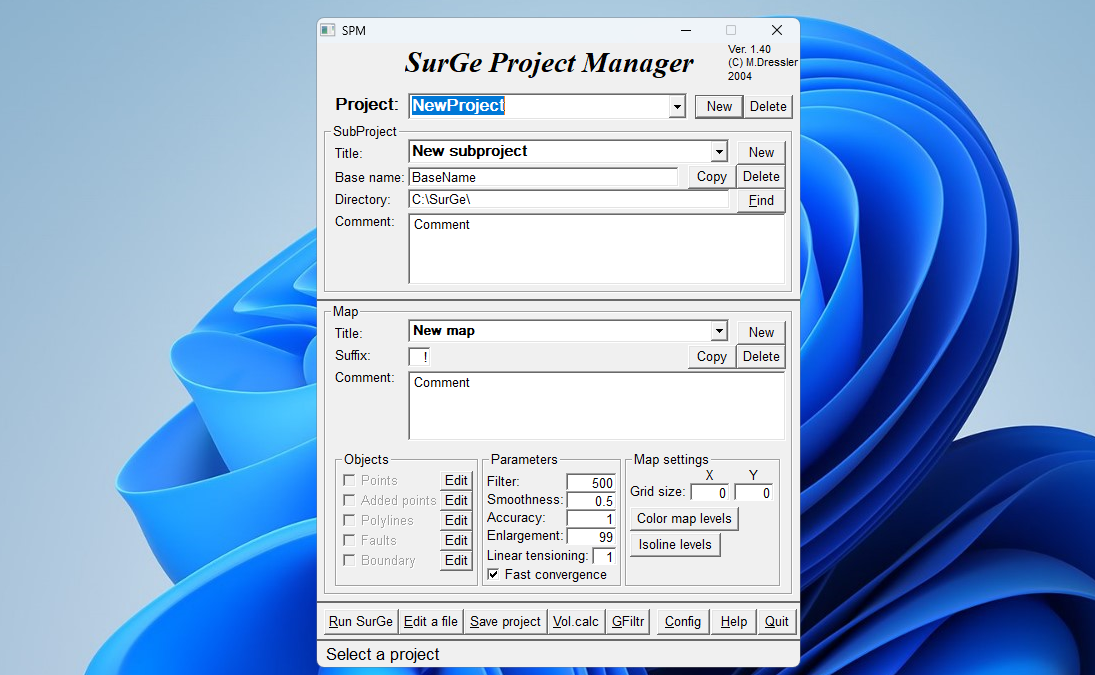Viewport: 1095px width, 675px height.
Task: Open Config settings
Action: tap(682, 621)
